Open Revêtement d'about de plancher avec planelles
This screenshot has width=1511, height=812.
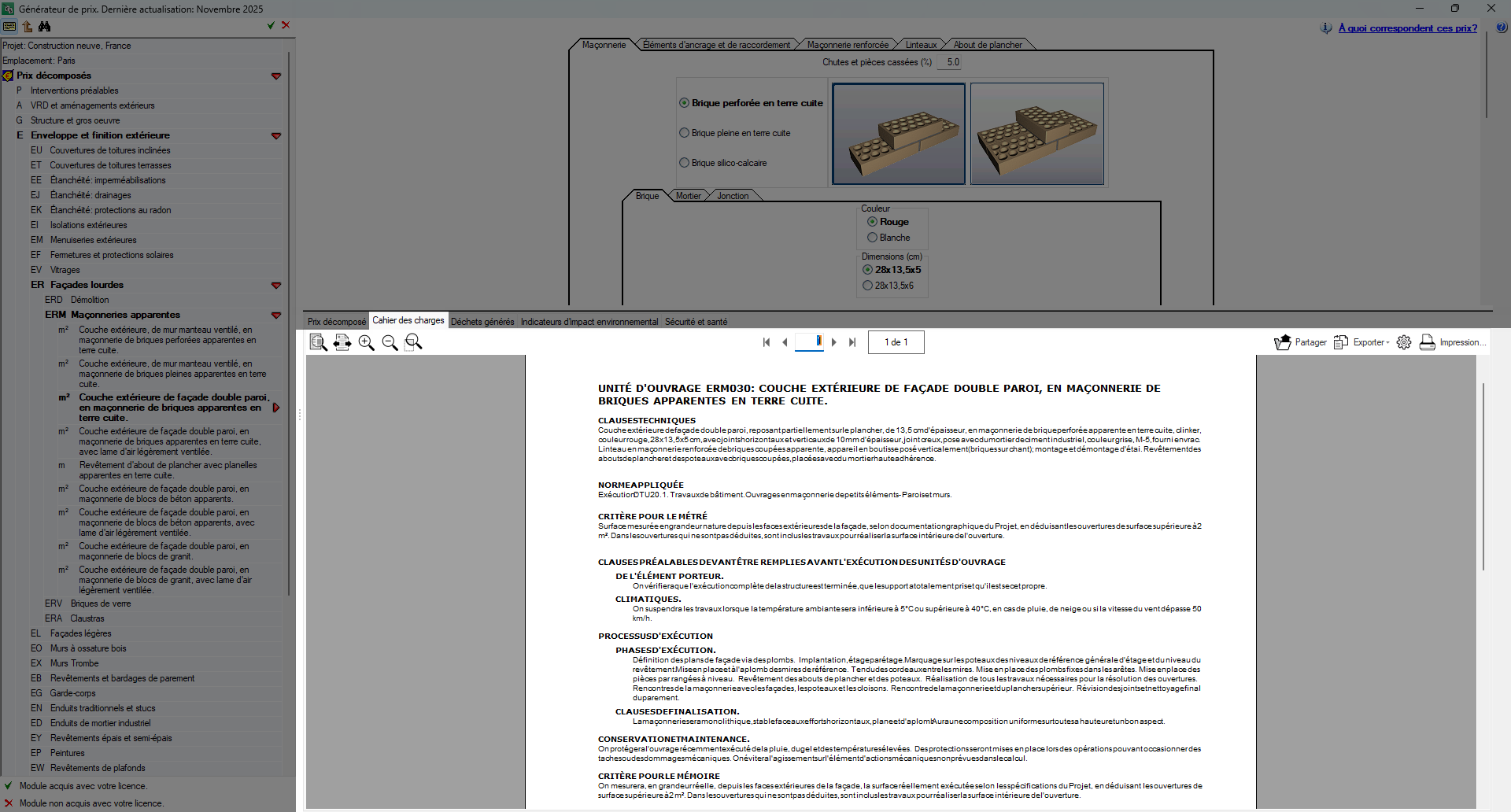168,471
